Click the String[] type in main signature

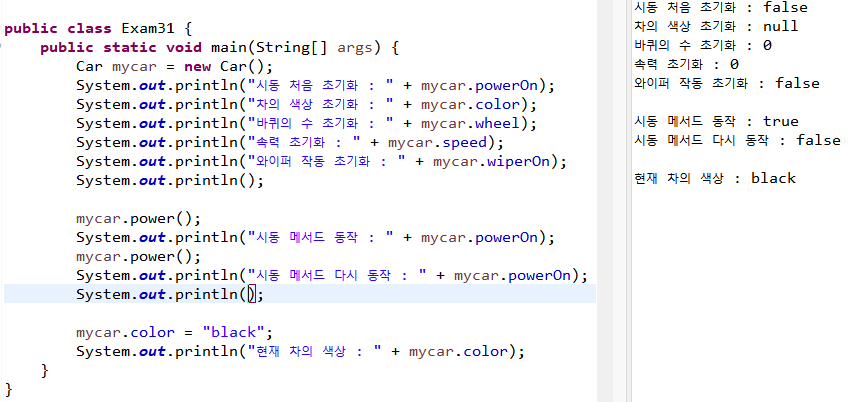tap(292, 48)
